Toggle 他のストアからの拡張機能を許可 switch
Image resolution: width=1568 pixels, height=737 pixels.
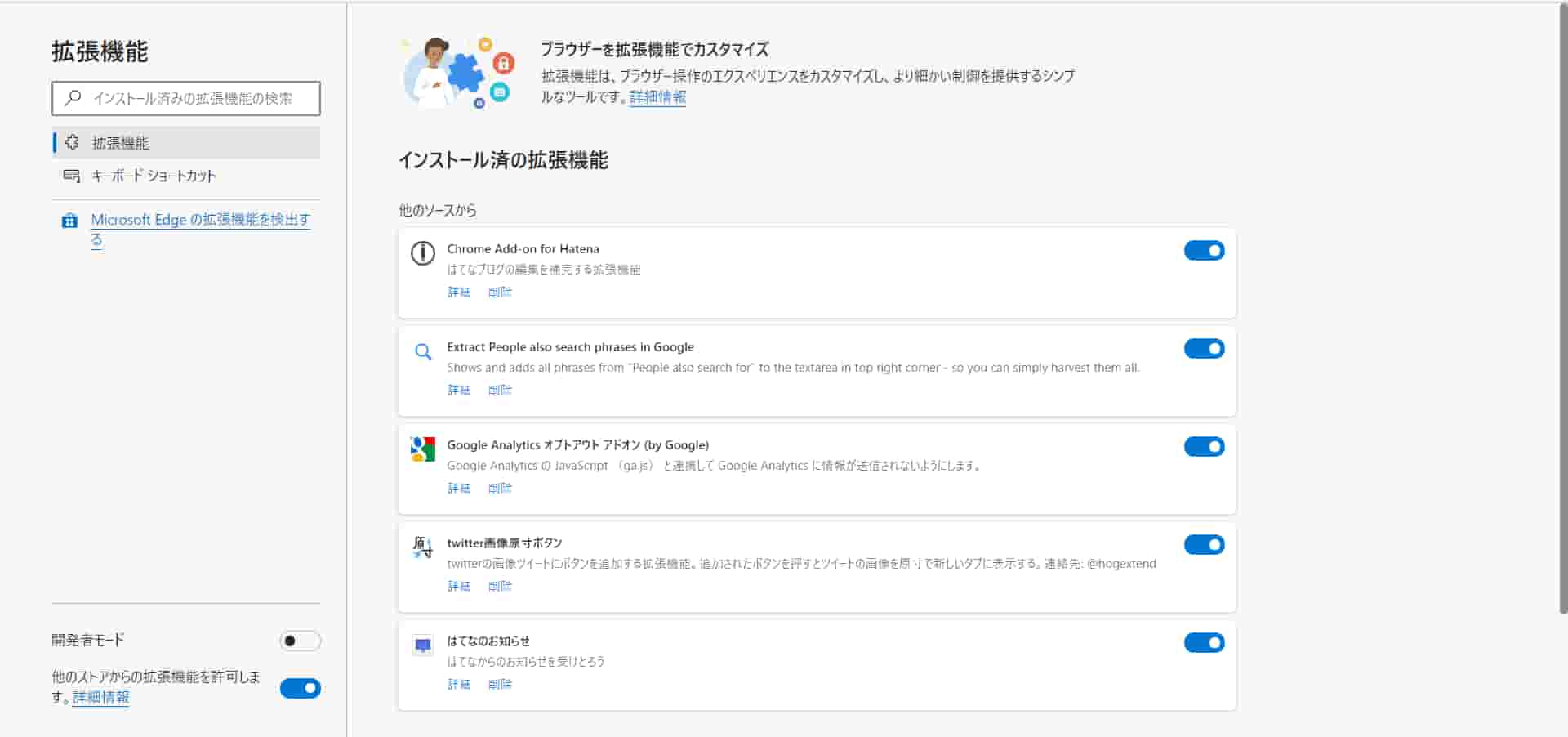pyautogui.click(x=301, y=688)
